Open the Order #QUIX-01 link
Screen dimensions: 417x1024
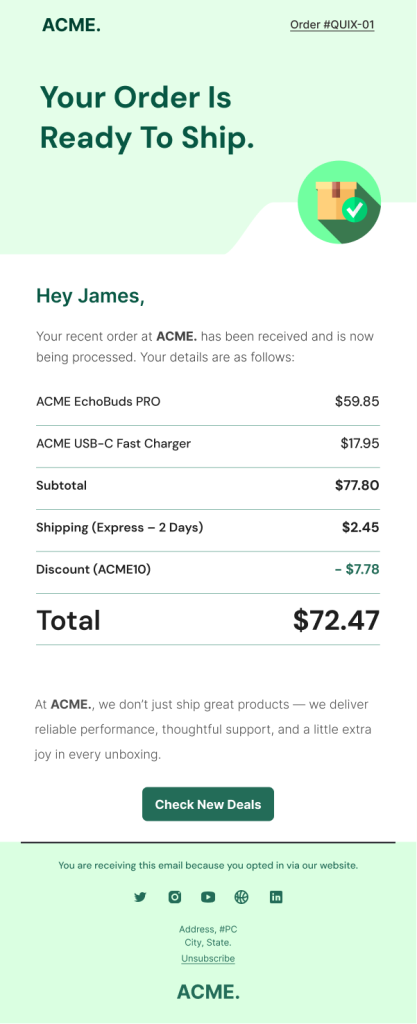[332, 25]
